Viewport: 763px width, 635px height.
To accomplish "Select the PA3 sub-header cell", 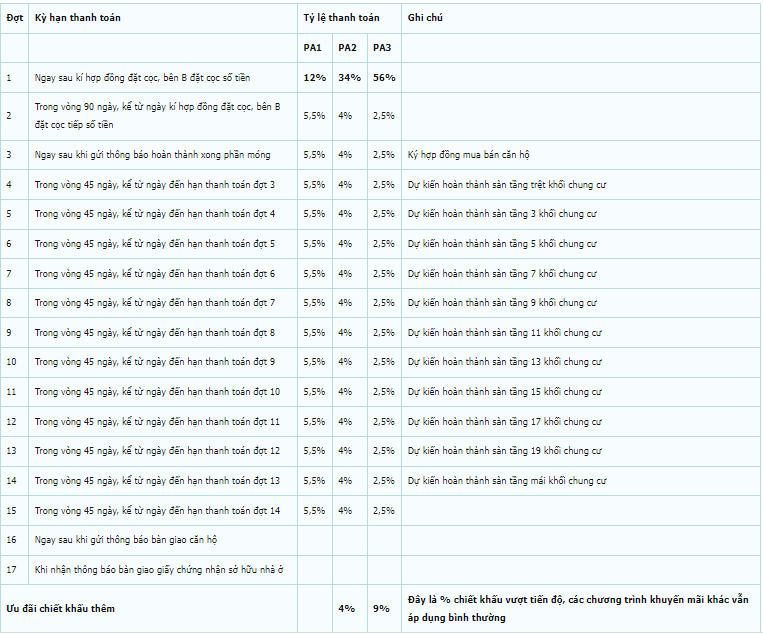I will (x=382, y=48).
